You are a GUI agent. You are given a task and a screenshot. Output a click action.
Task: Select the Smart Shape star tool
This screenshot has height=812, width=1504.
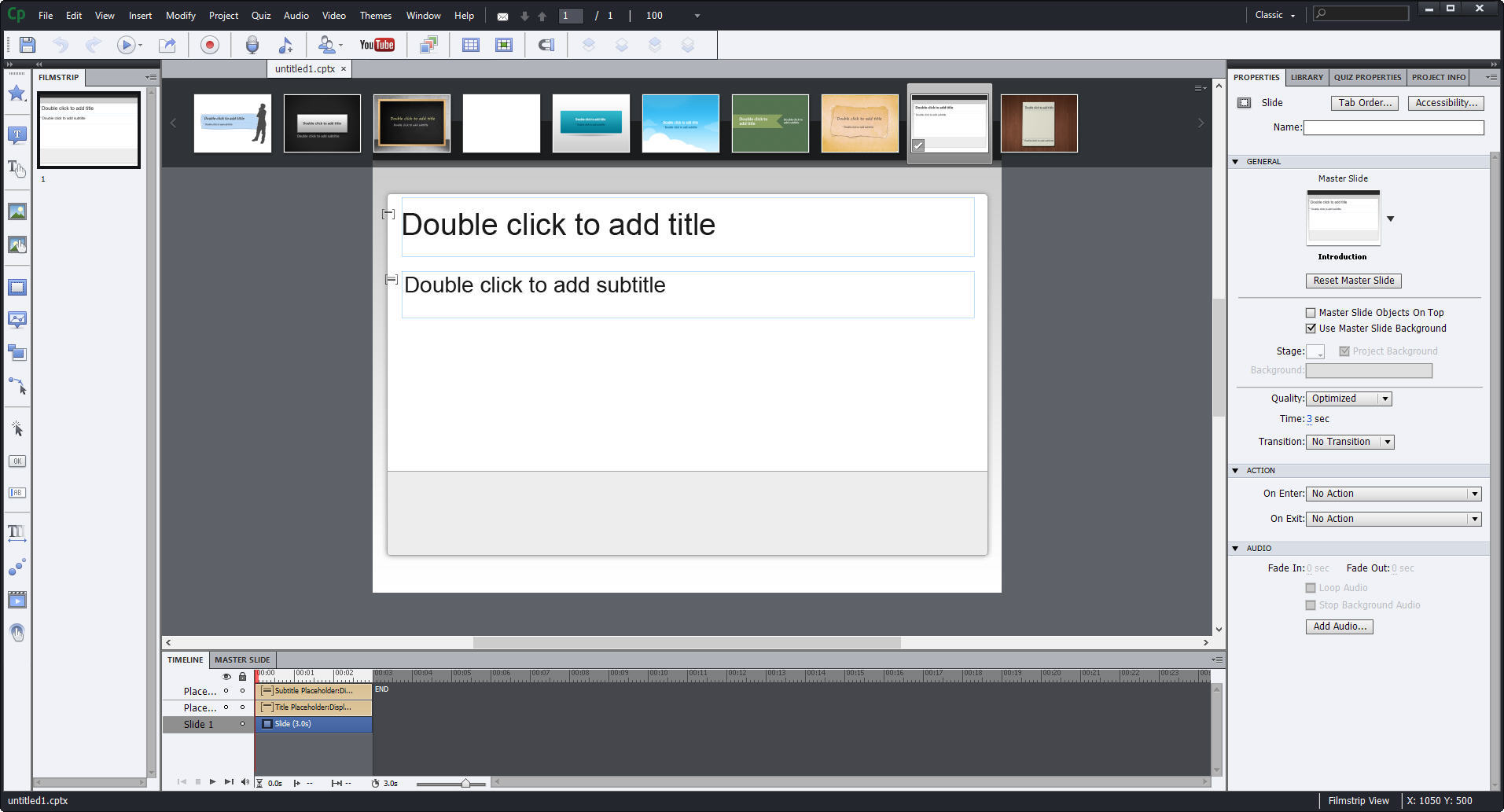point(17,94)
